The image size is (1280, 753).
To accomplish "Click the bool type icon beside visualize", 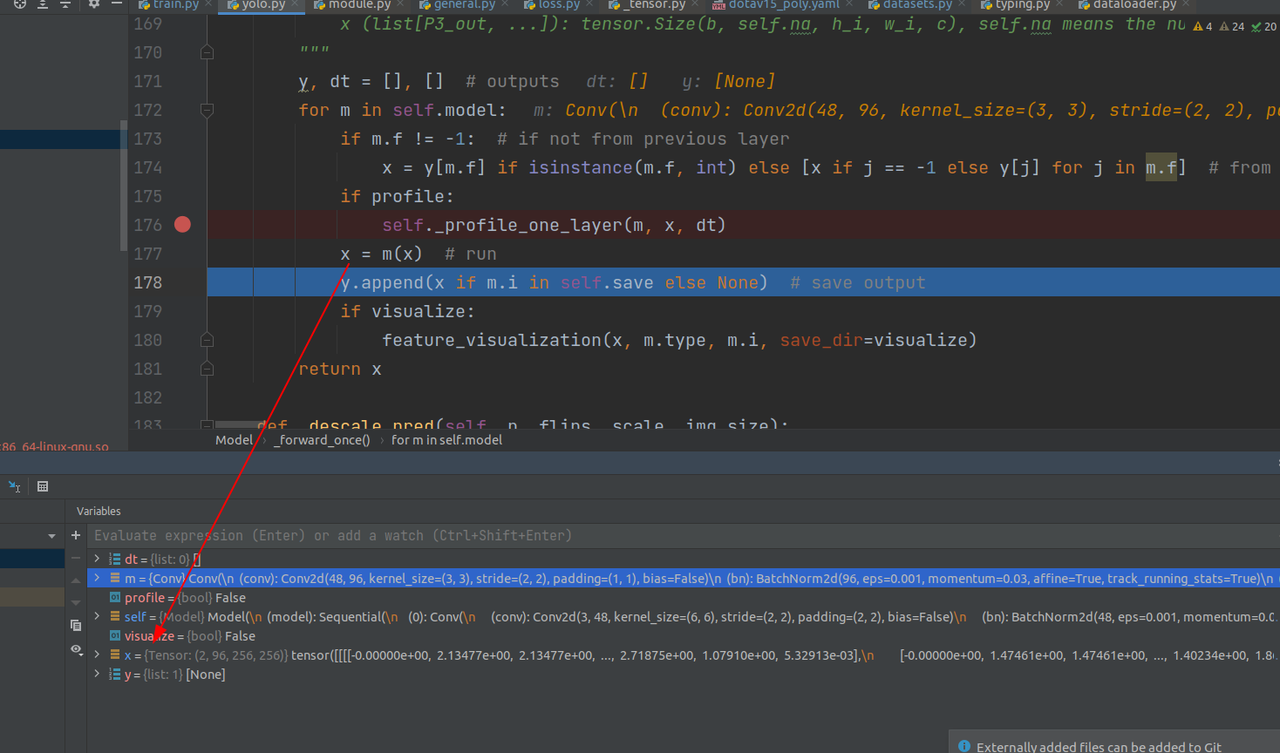I will [115, 636].
